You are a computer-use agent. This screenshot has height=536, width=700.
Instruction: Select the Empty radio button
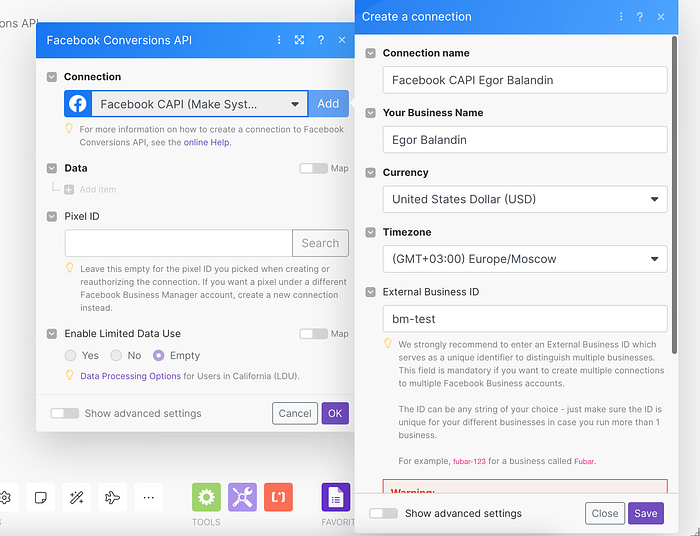click(x=158, y=355)
